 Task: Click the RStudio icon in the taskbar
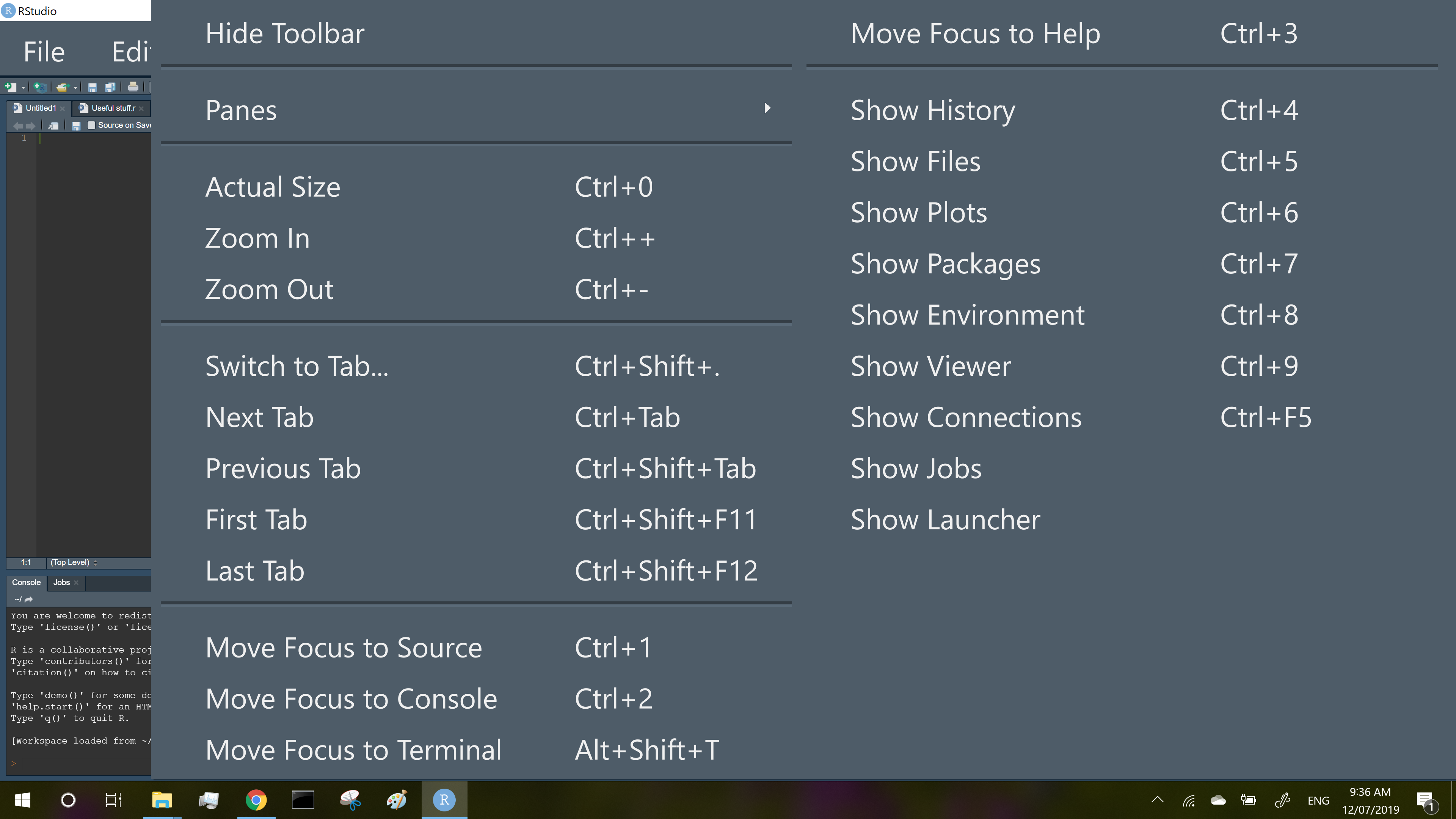[x=444, y=799]
